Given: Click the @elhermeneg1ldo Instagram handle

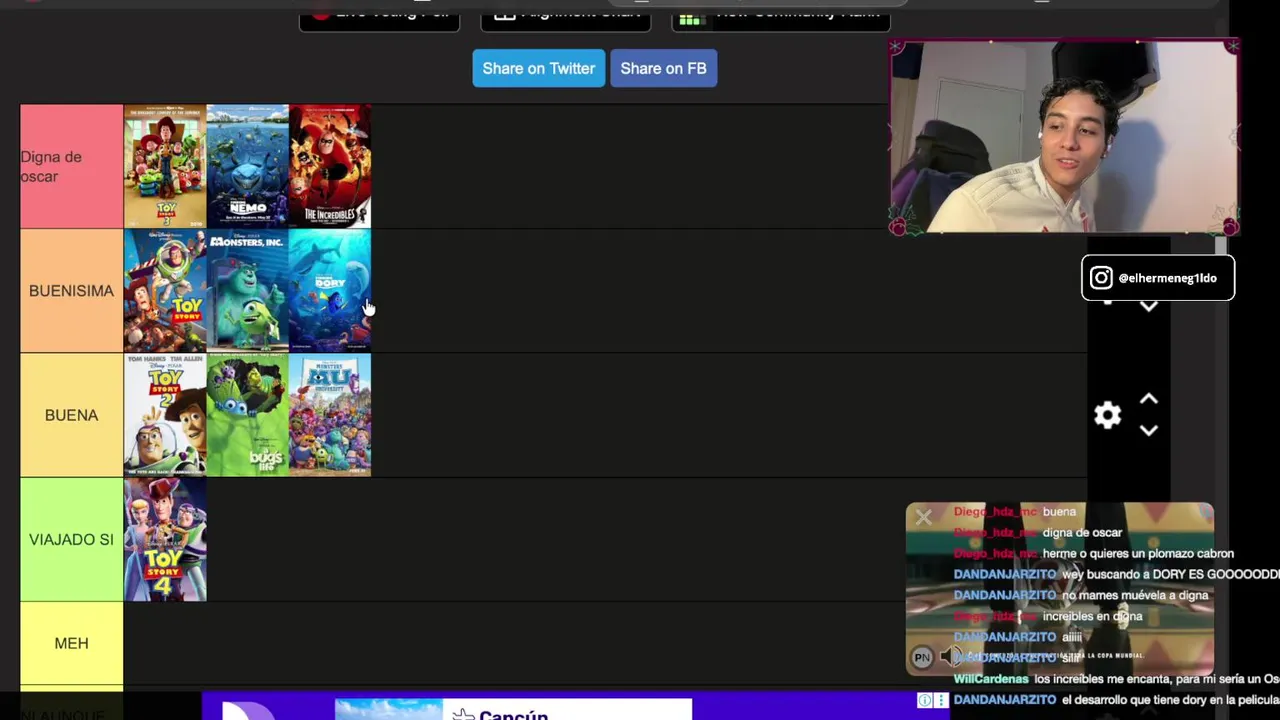Looking at the screenshot, I should coord(1167,278).
